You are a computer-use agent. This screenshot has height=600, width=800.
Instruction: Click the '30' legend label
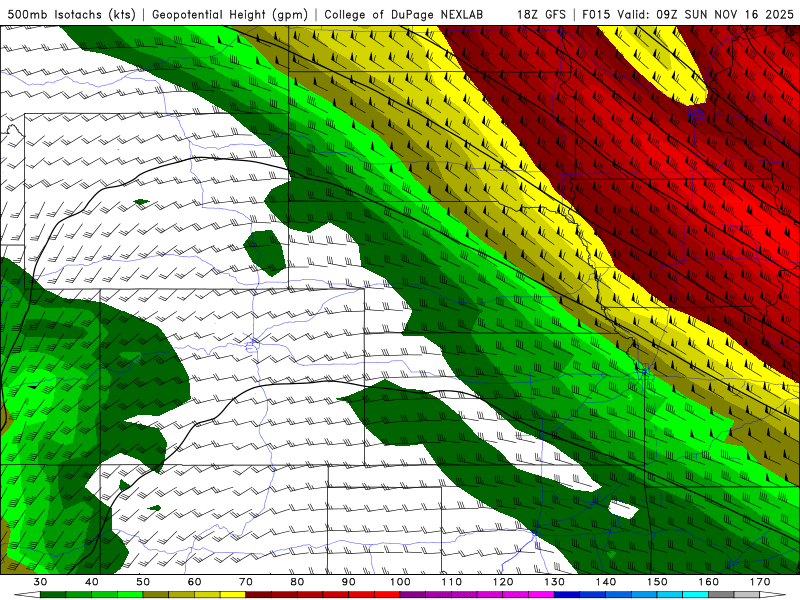point(40,582)
